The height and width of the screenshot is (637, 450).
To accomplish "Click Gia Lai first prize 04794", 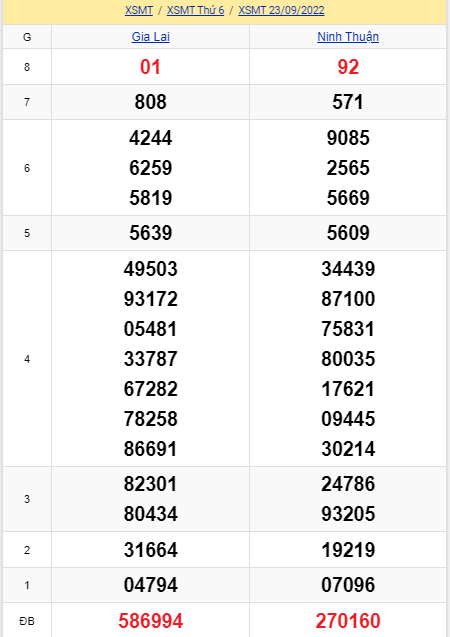I will (x=151, y=585).
